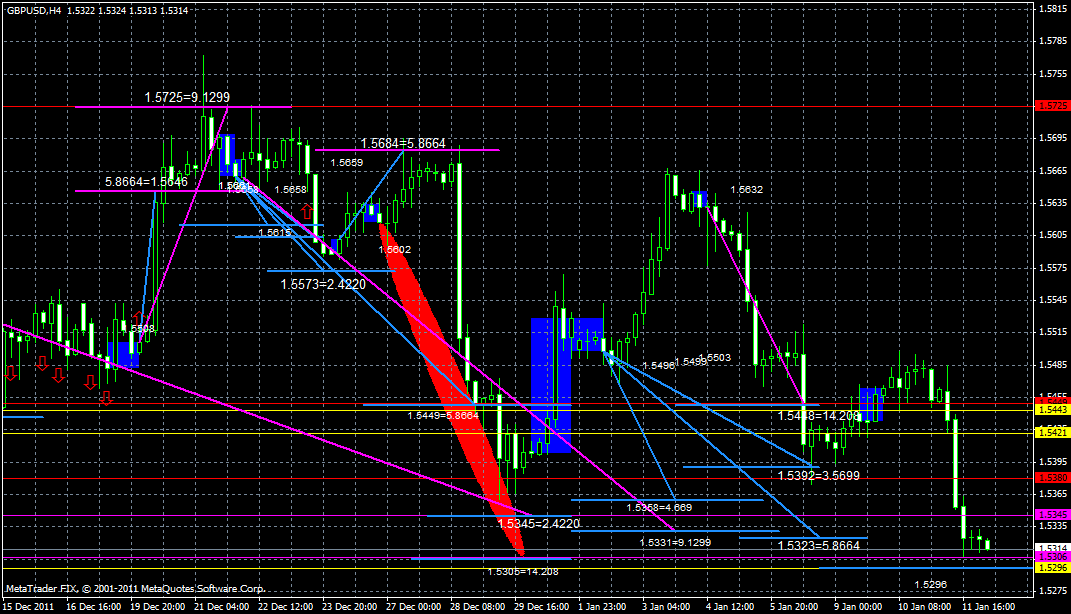Click the small blue box above the 1.5602 label
The image size is (1071, 614).
coord(371,212)
